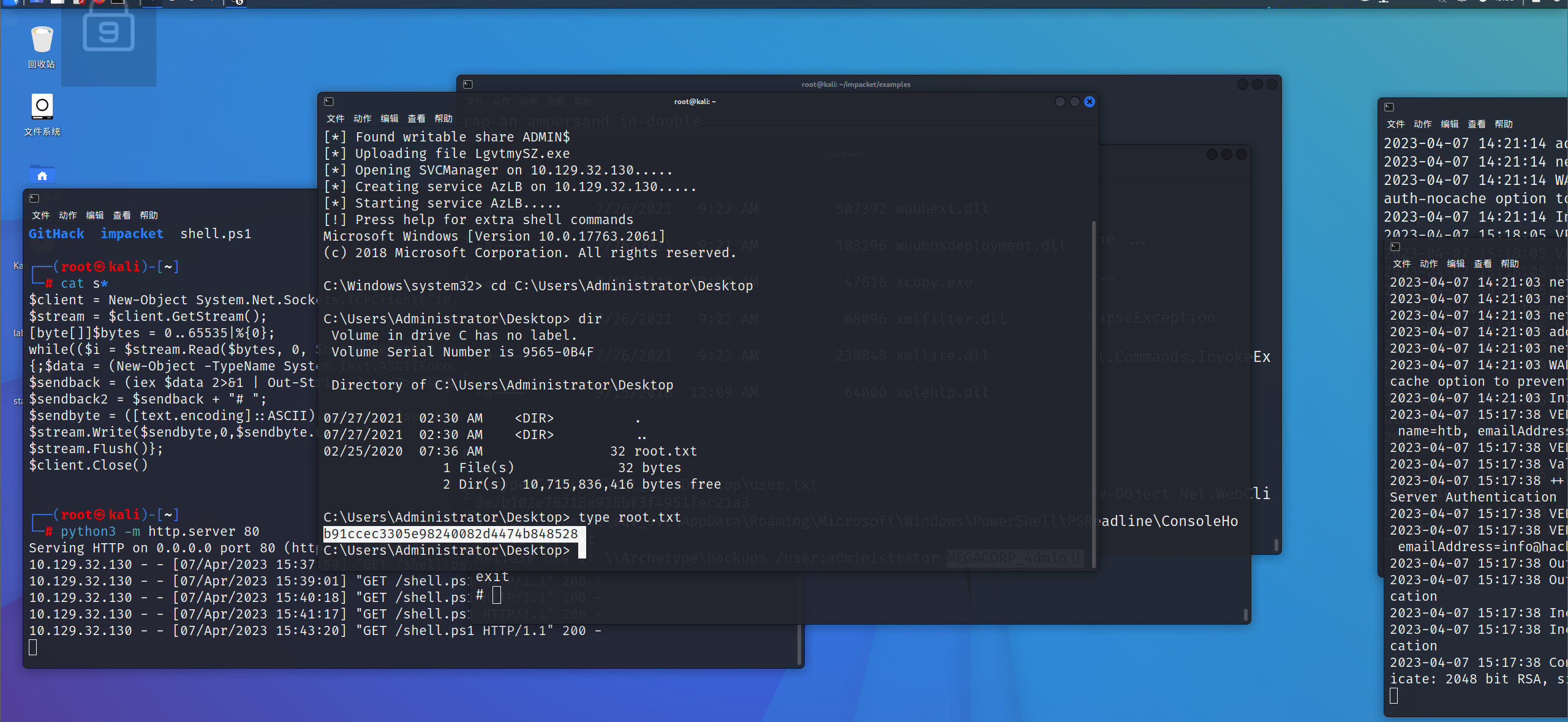Click 'Uploading file LgvtmySZ.exe' line
The height and width of the screenshot is (722, 1568).
click(x=447, y=154)
